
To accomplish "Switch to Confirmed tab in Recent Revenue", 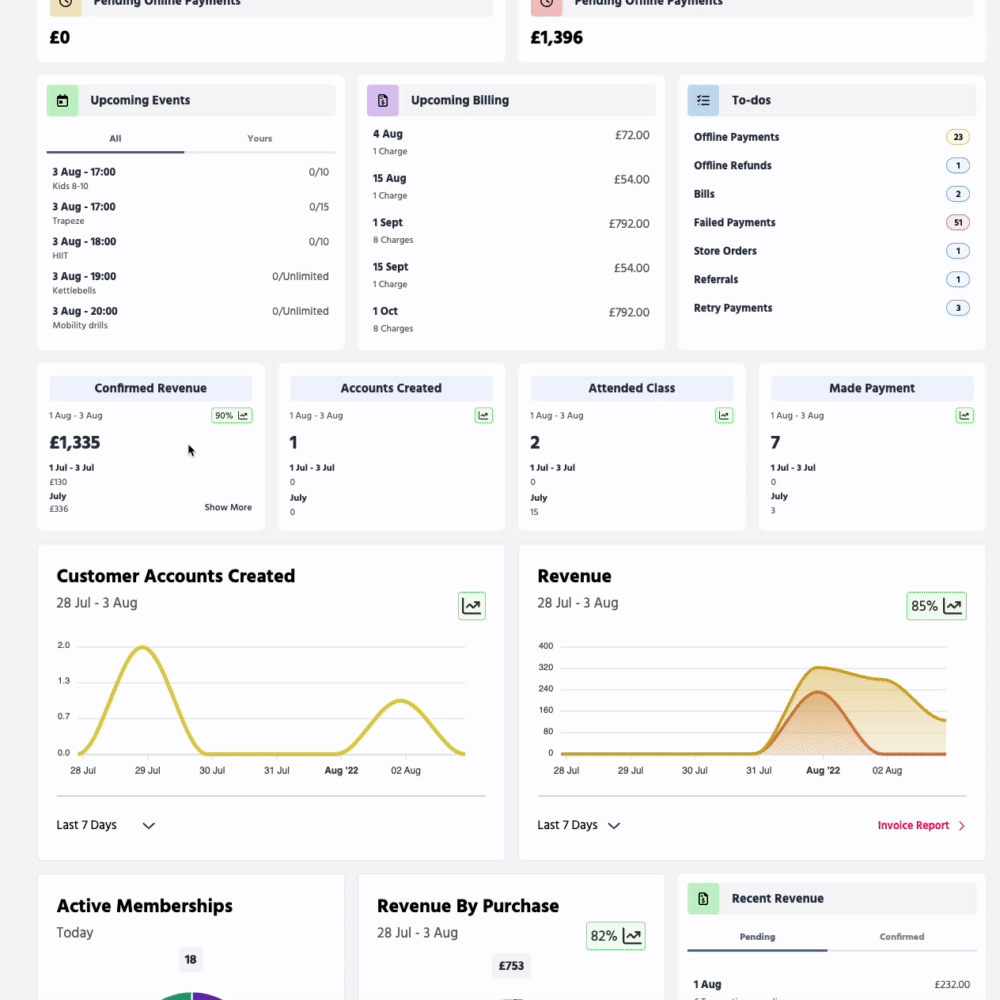I will coord(901,937).
